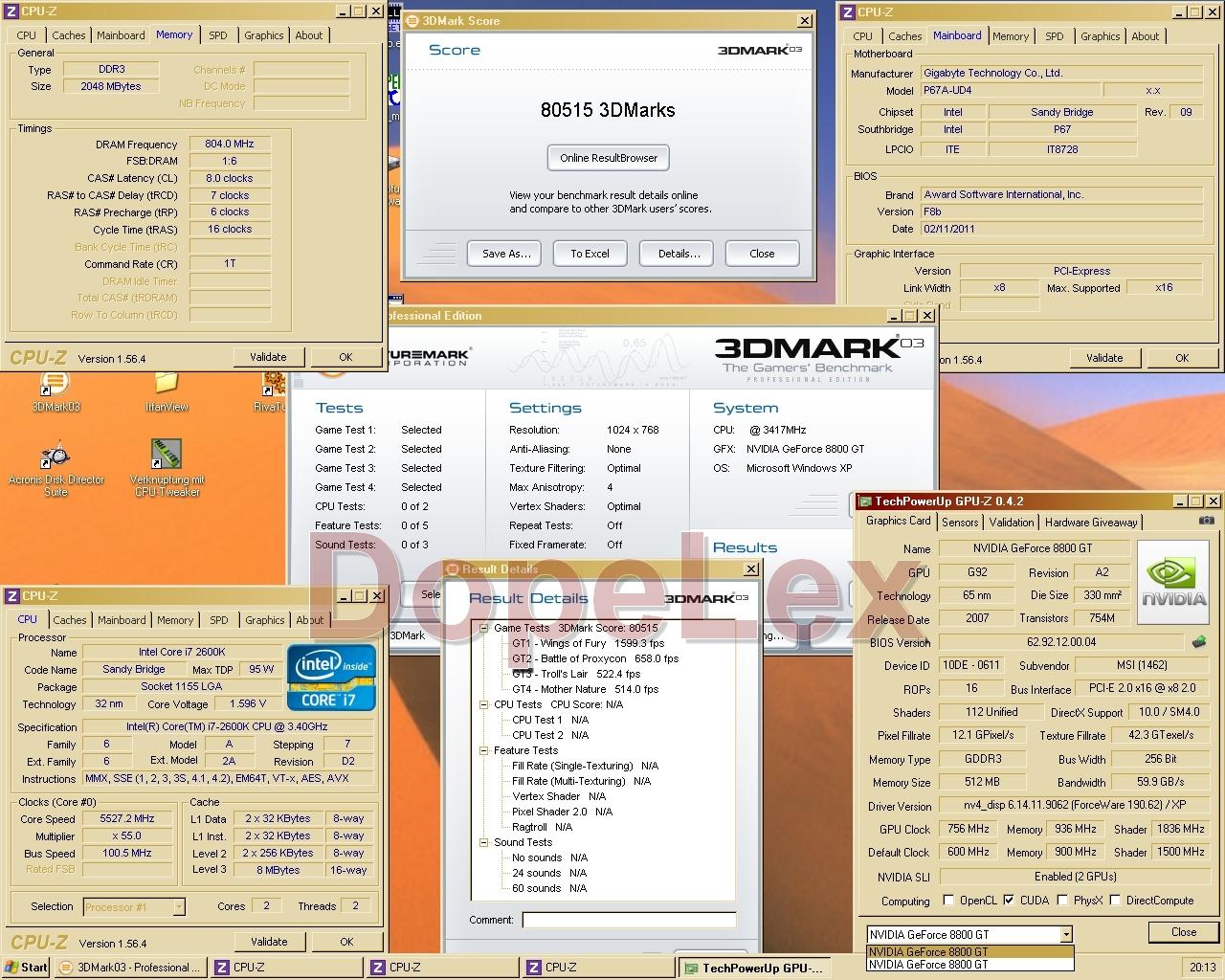Open the 3DMark03 desktop shortcut
The width and height of the screenshot is (1225, 980).
click(x=55, y=391)
